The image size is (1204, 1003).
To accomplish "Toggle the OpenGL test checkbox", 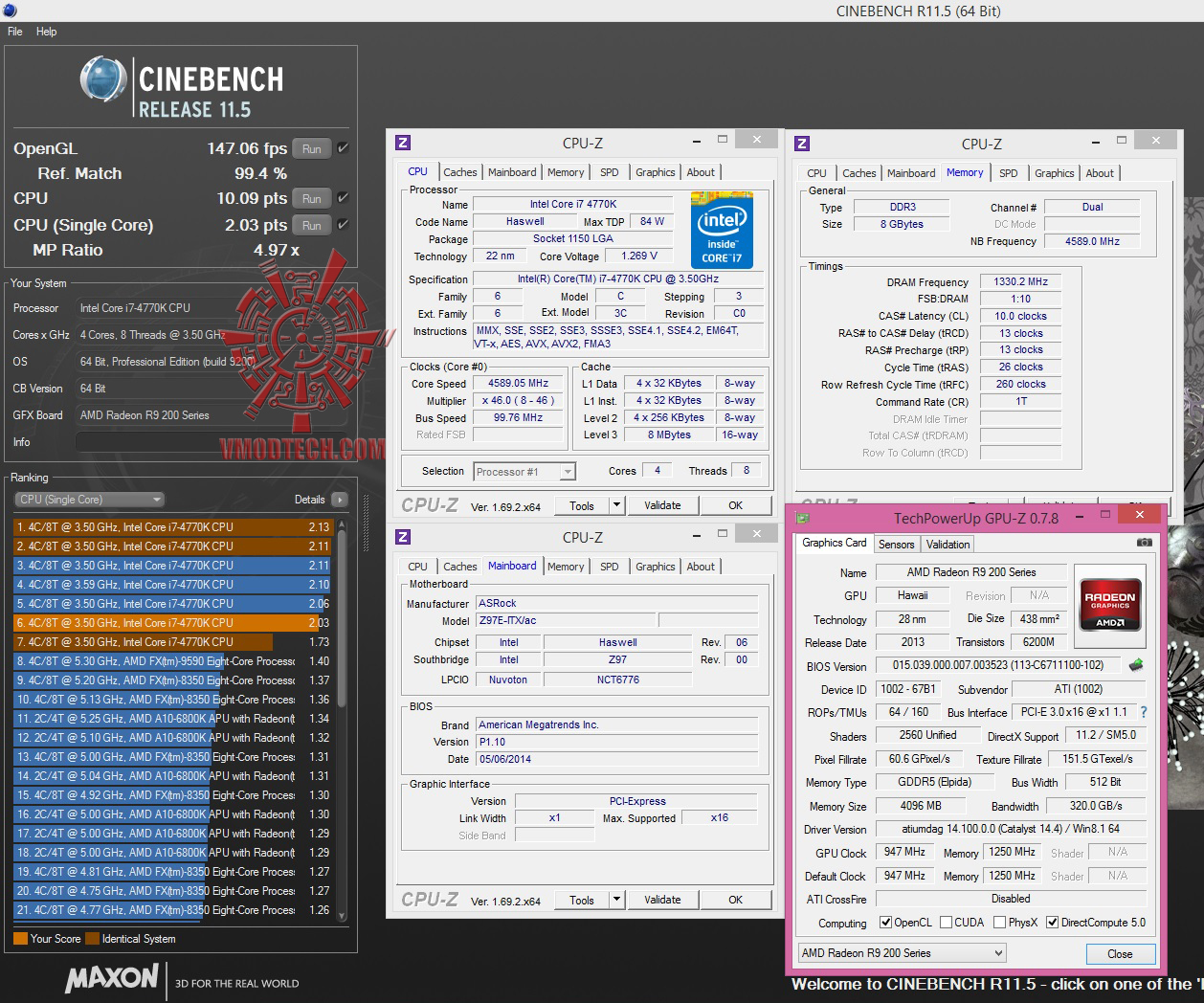I will [343, 148].
